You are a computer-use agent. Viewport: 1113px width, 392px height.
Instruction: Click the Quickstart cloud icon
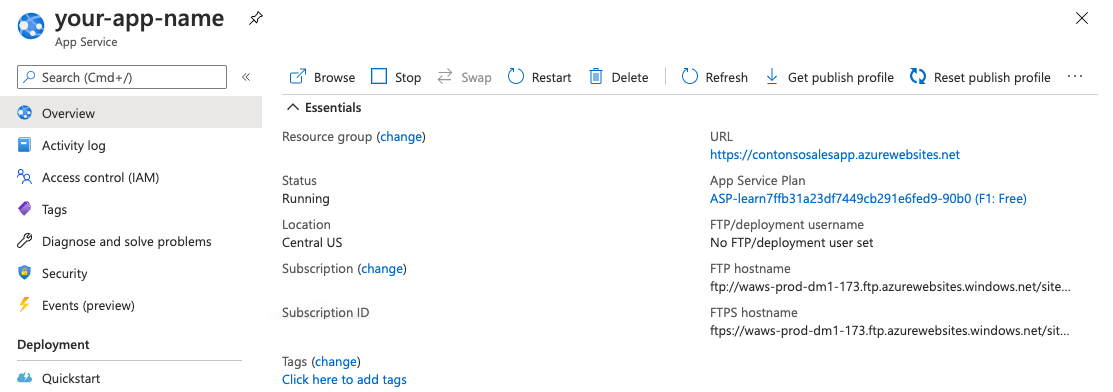coord(25,379)
